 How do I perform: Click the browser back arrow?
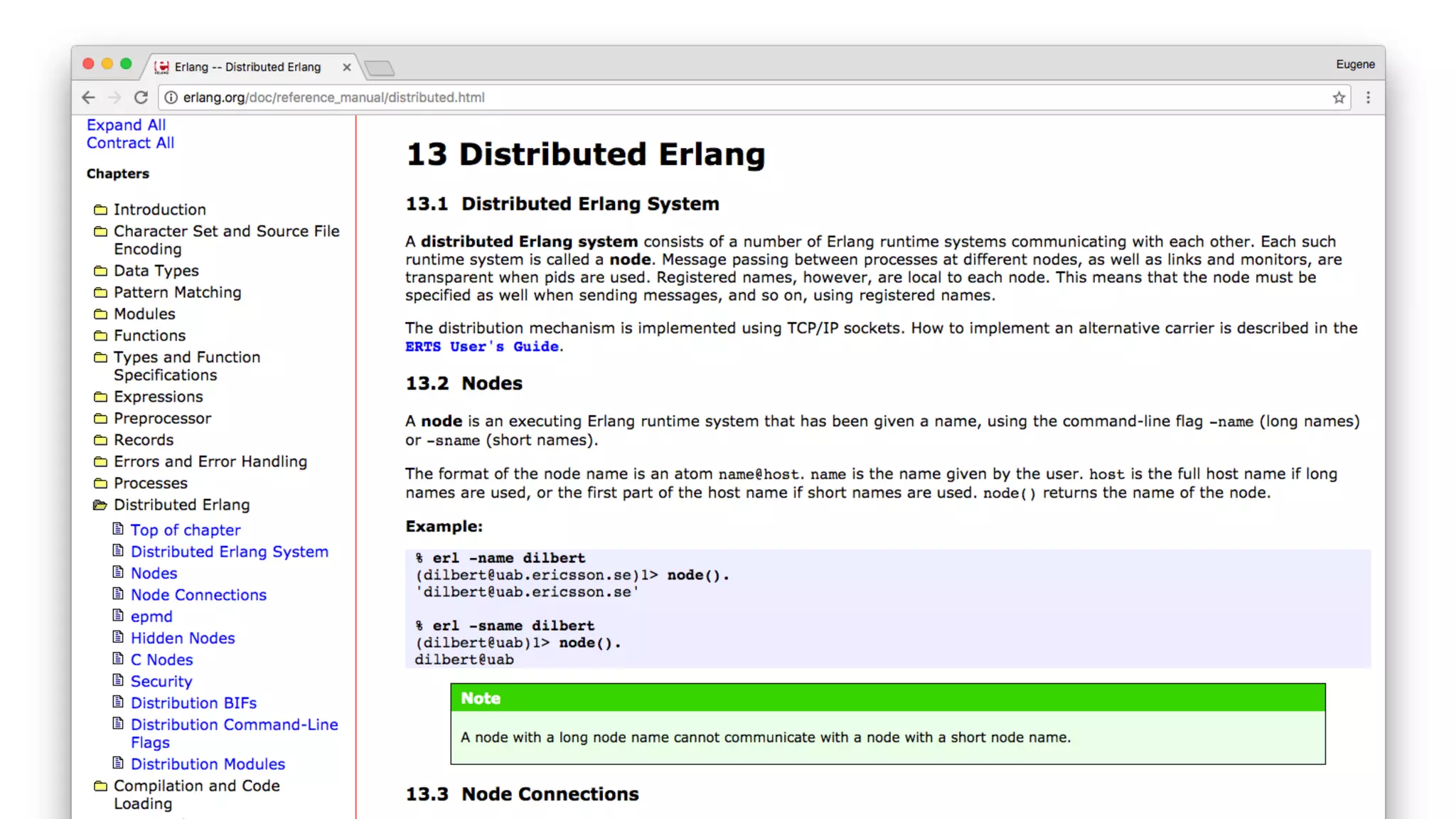[x=88, y=97]
